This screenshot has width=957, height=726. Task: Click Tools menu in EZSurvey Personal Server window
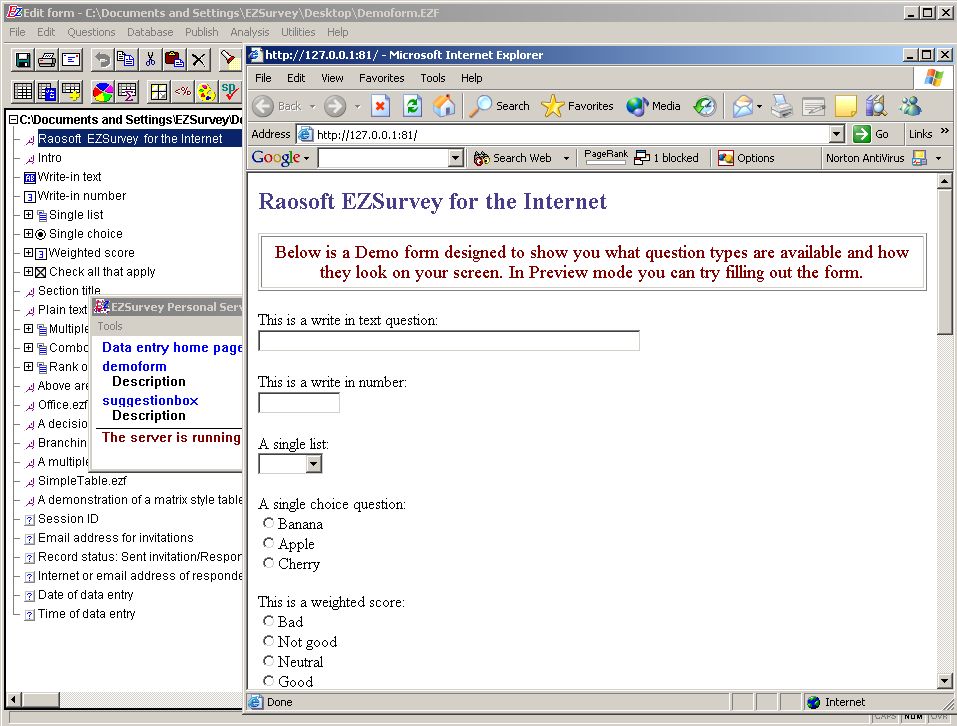click(x=110, y=326)
